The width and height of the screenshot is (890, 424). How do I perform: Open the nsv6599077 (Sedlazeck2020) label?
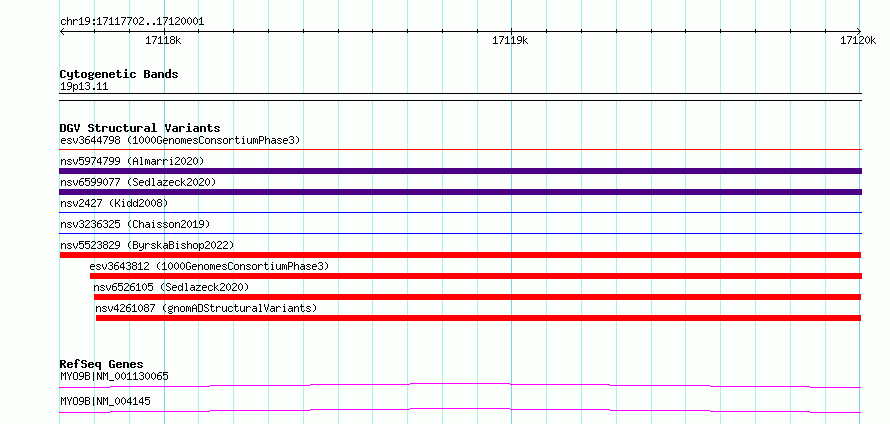pos(138,182)
